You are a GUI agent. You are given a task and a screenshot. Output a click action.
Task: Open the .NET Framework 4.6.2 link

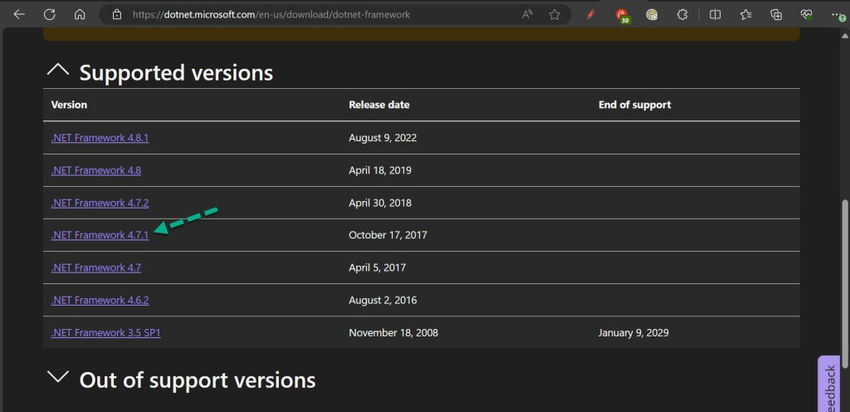pos(99,300)
